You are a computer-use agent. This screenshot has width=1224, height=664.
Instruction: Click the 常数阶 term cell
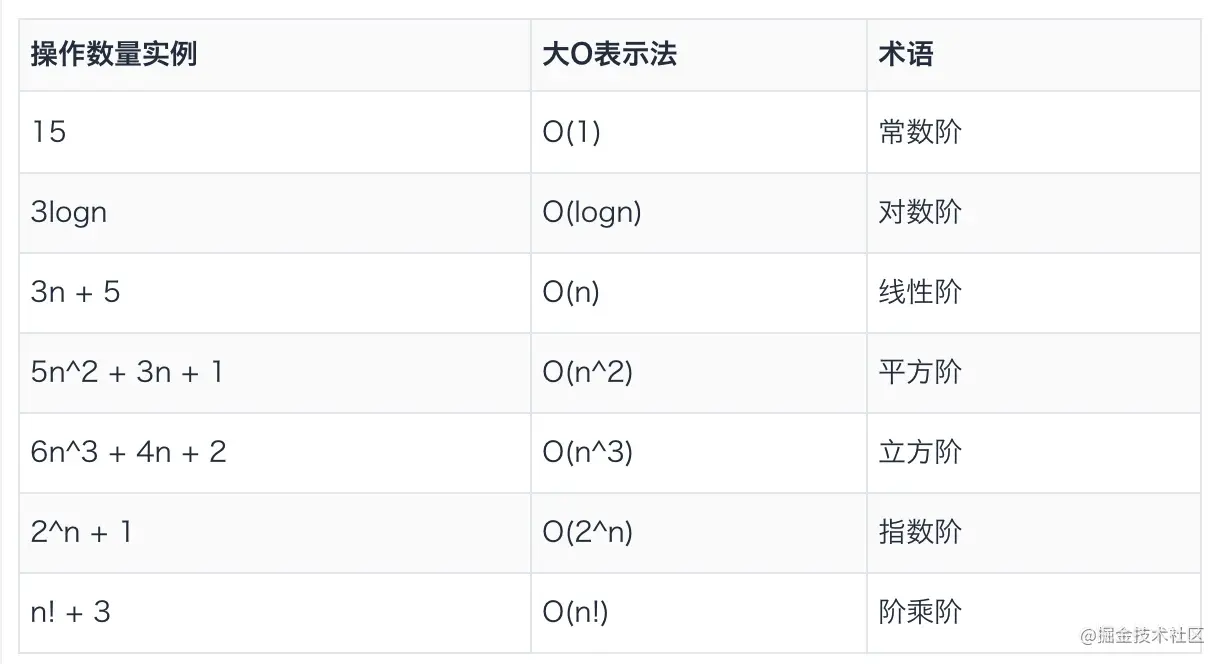[x=1034, y=132]
